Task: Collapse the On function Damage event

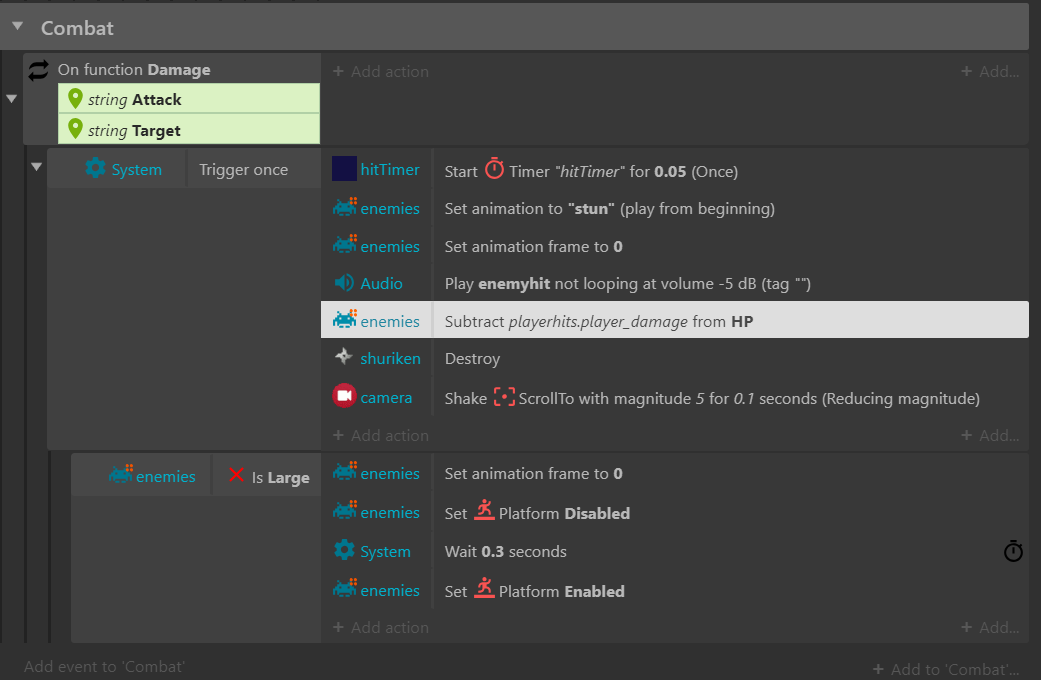Action: point(11,99)
